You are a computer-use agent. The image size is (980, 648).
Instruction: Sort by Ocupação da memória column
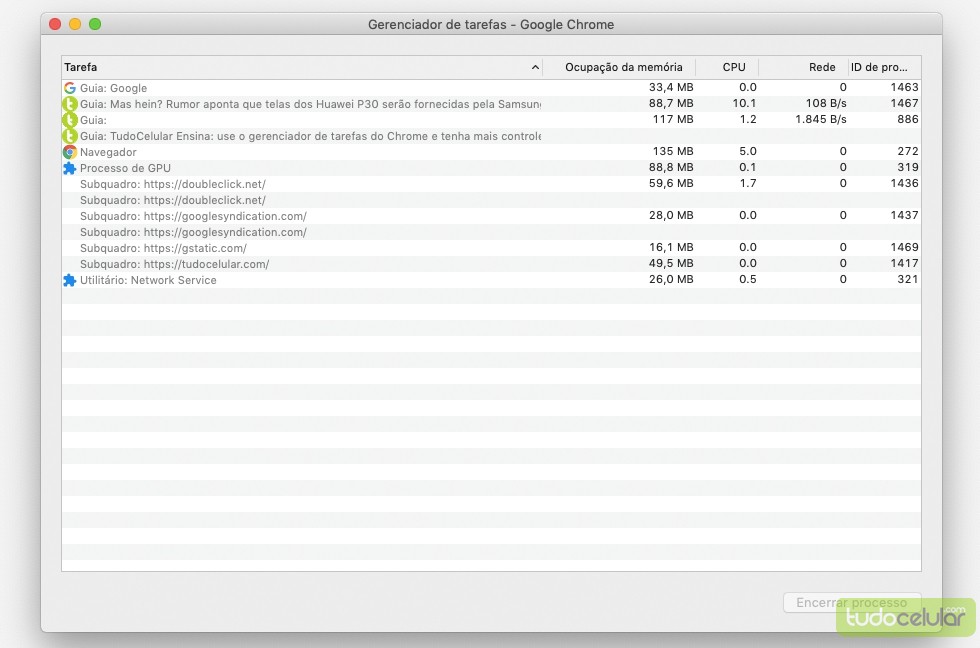(623, 67)
